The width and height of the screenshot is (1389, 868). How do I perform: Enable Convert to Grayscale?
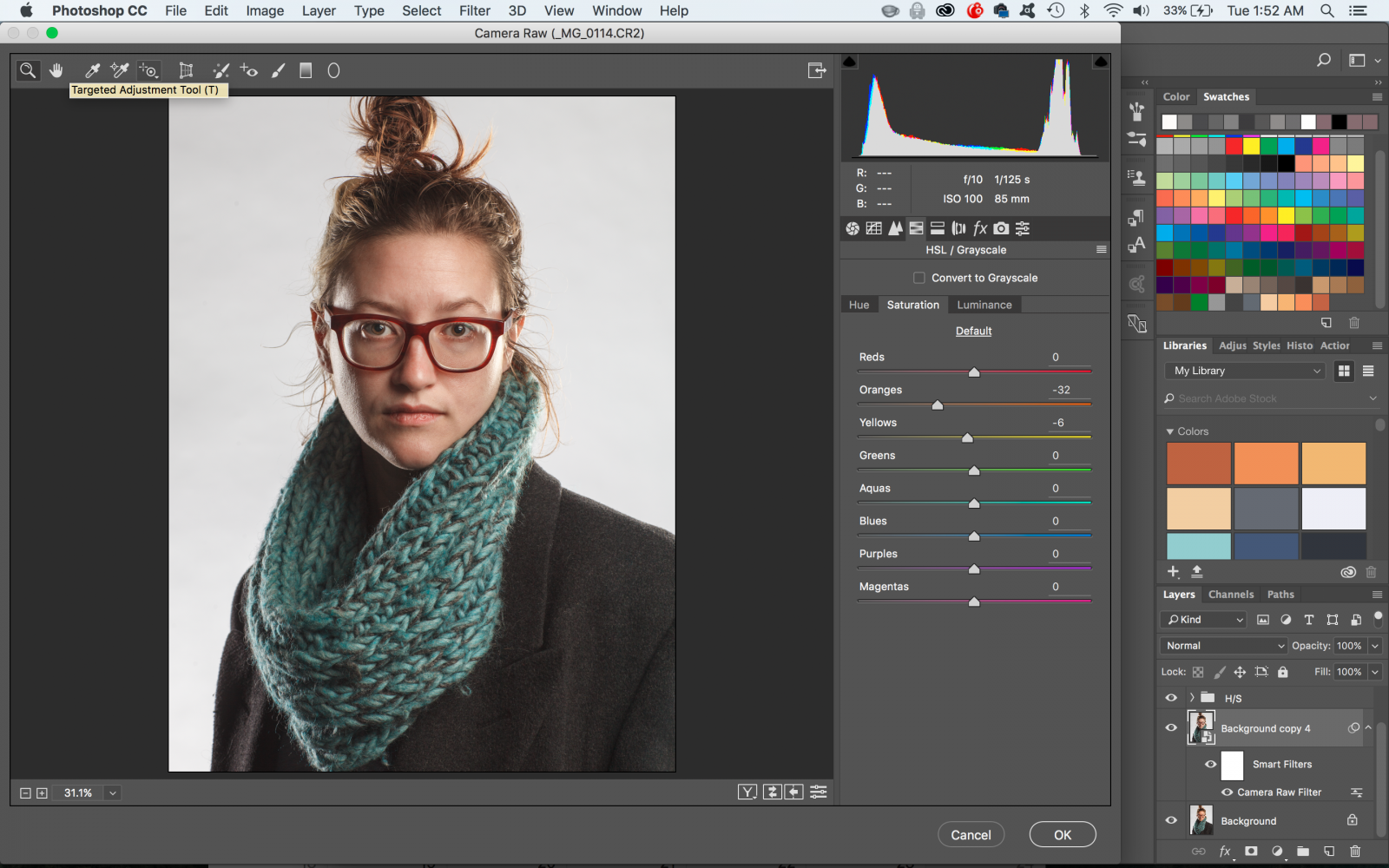click(x=919, y=278)
